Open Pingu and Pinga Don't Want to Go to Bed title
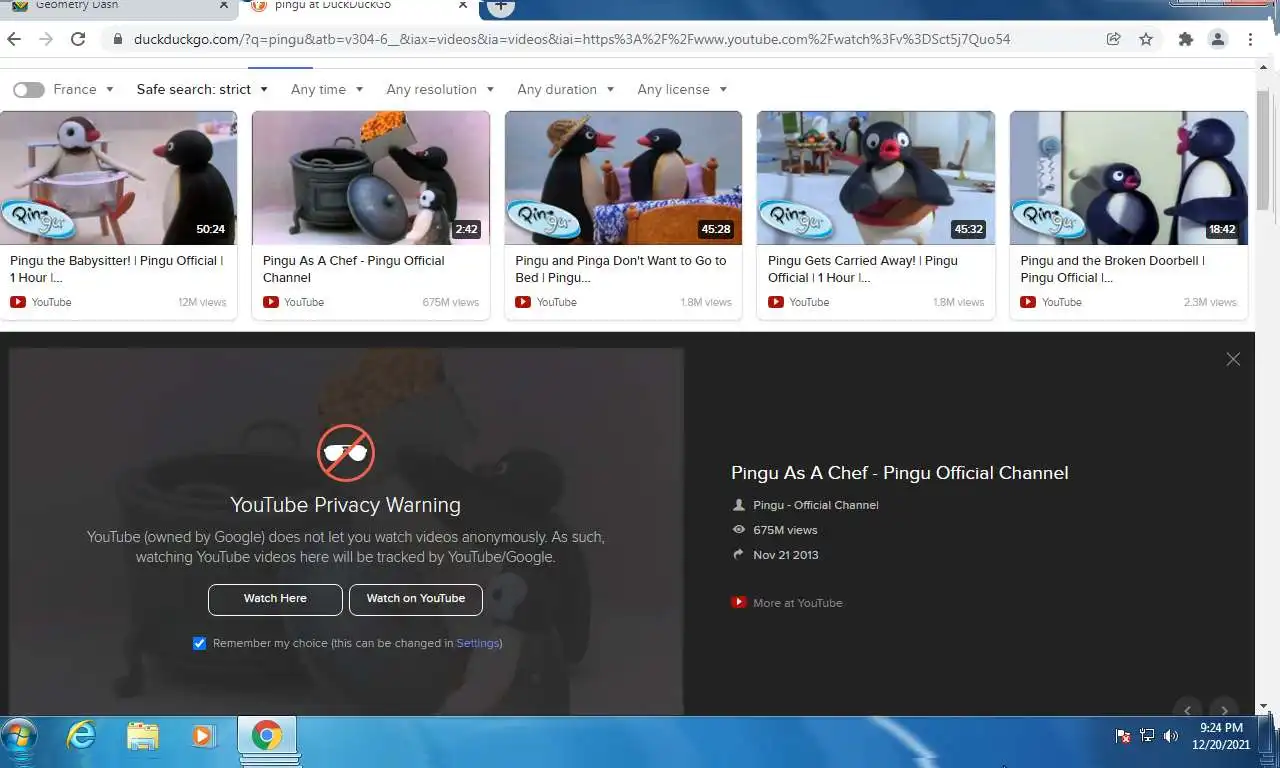Image resolution: width=1280 pixels, height=768 pixels. (621, 269)
